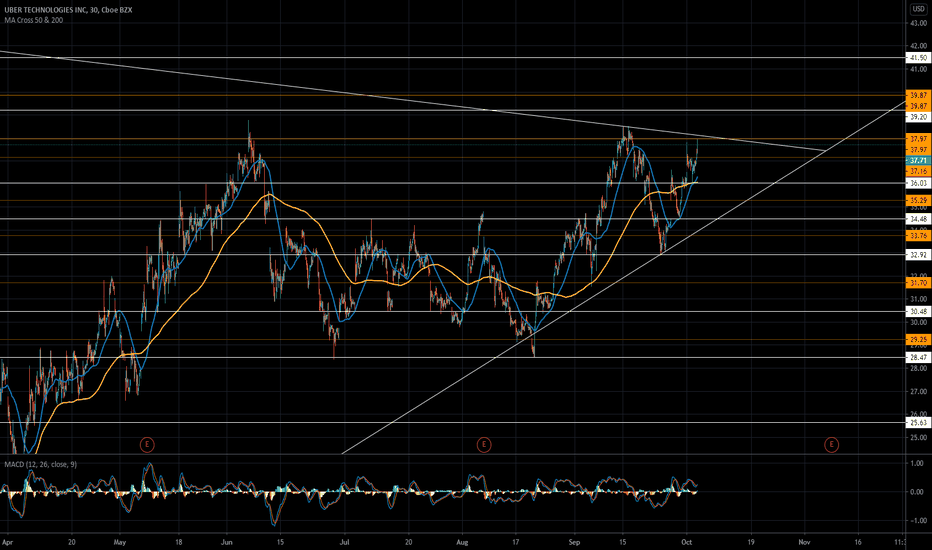Click the Sep label on time axis
Screen dimensions: 932x550
pyautogui.click(x=574, y=542)
